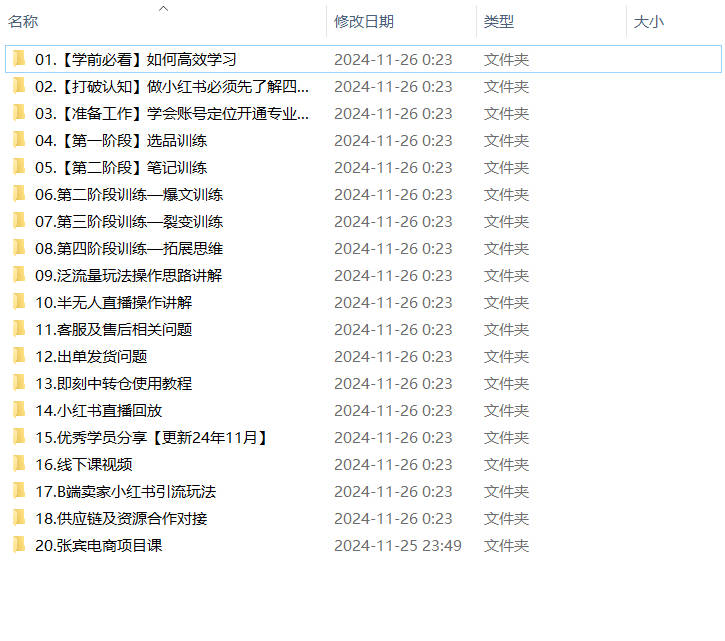725x641 pixels.
Task: Select folder name 13.即刻中转仓使用教程
Action: [114, 383]
